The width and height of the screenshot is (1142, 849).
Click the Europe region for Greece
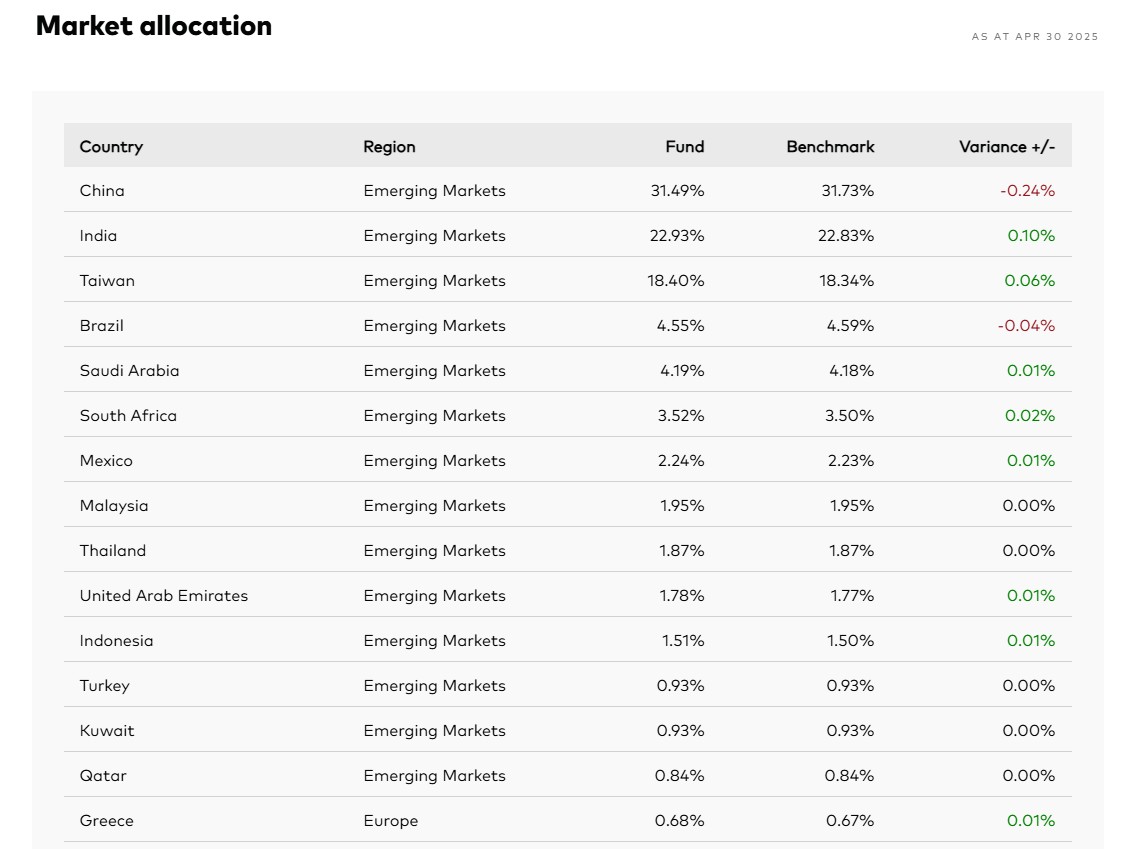point(390,821)
